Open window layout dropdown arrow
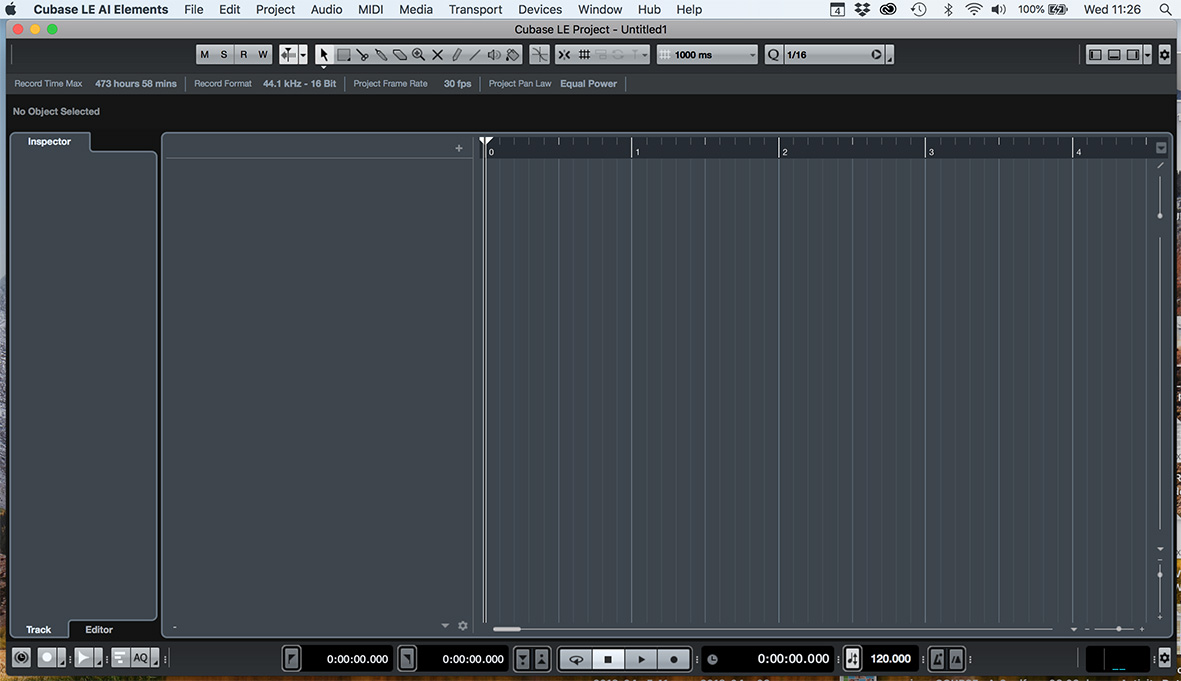1181x681 pixels. [x=1147, y=54]
